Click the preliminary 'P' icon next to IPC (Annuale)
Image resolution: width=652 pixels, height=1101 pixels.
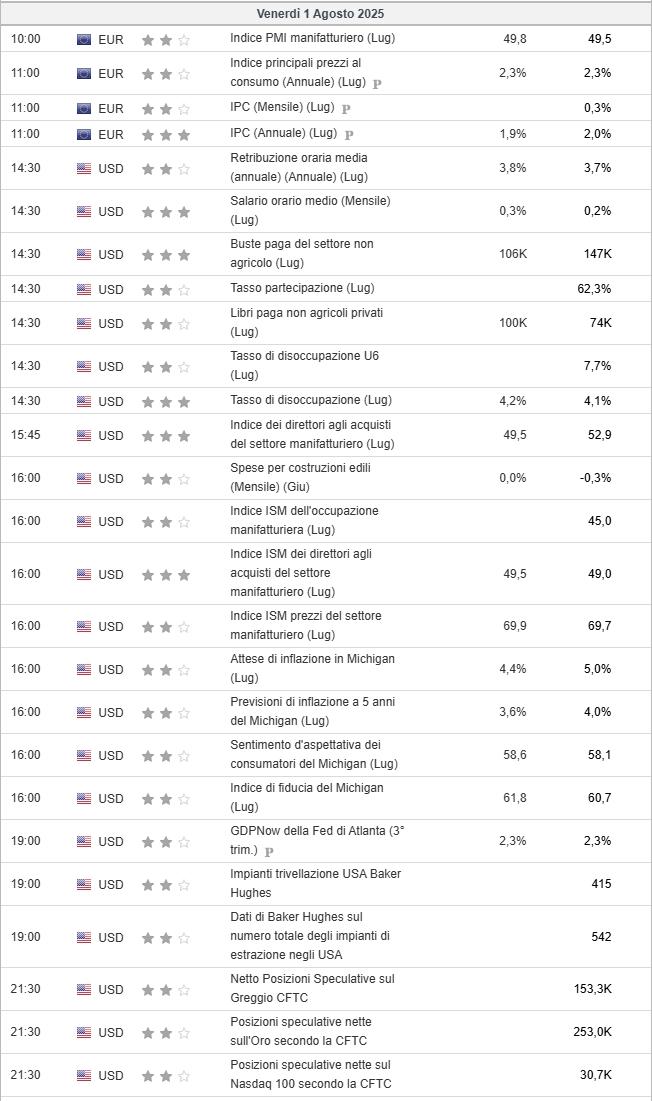[x=349, y=134]
